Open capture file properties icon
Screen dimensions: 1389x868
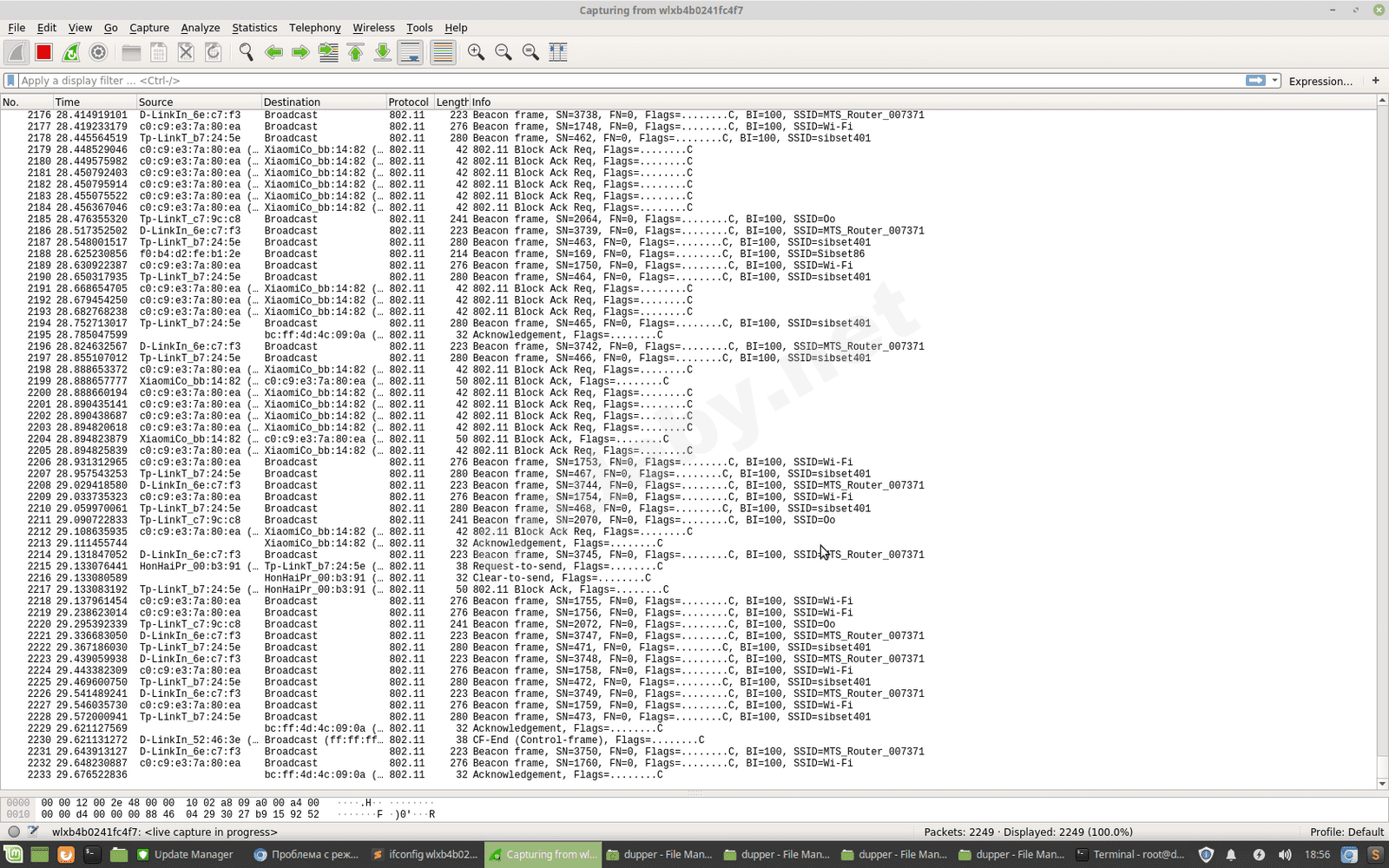click(x=33, y=832)
